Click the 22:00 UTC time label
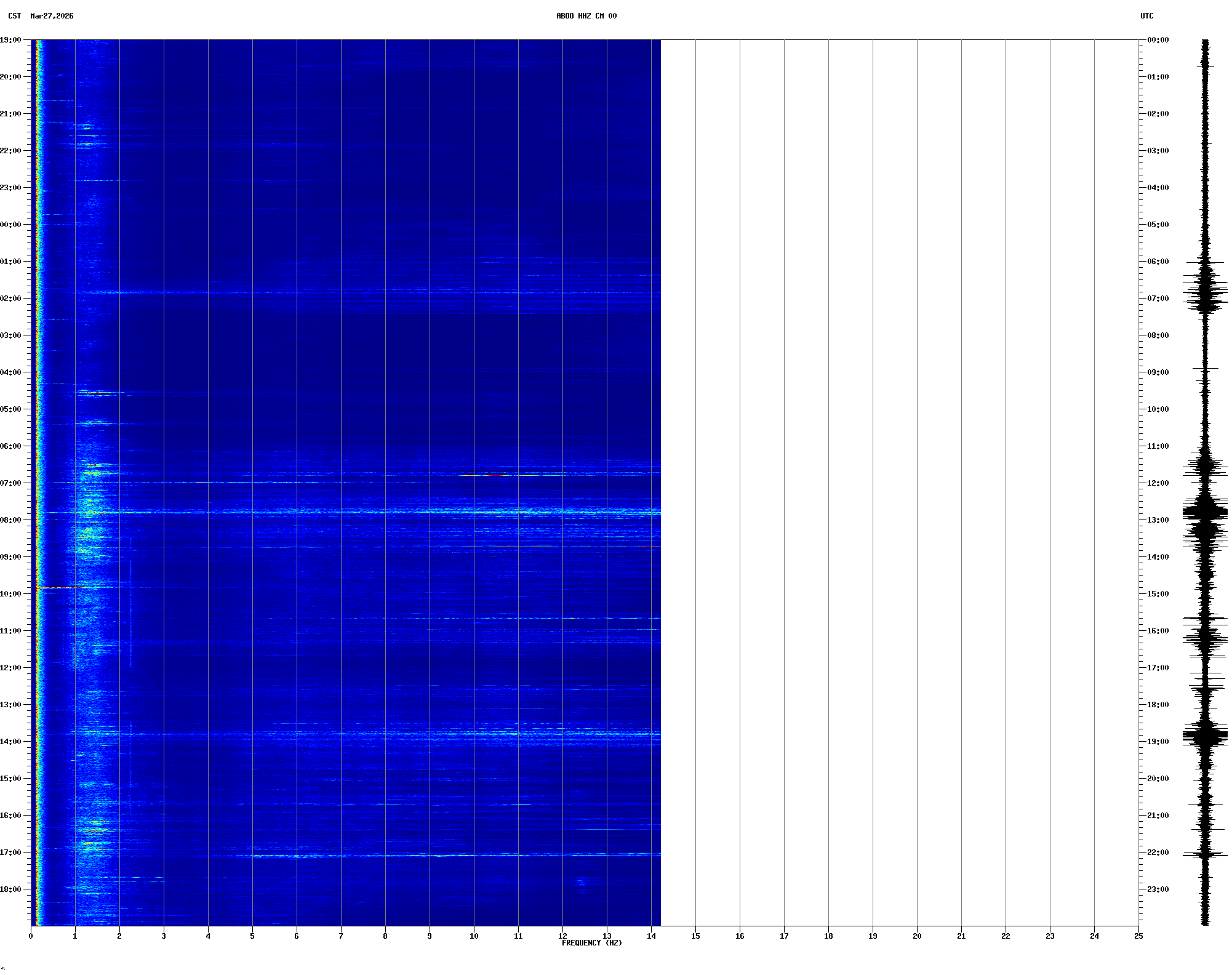 (1158, 853)
